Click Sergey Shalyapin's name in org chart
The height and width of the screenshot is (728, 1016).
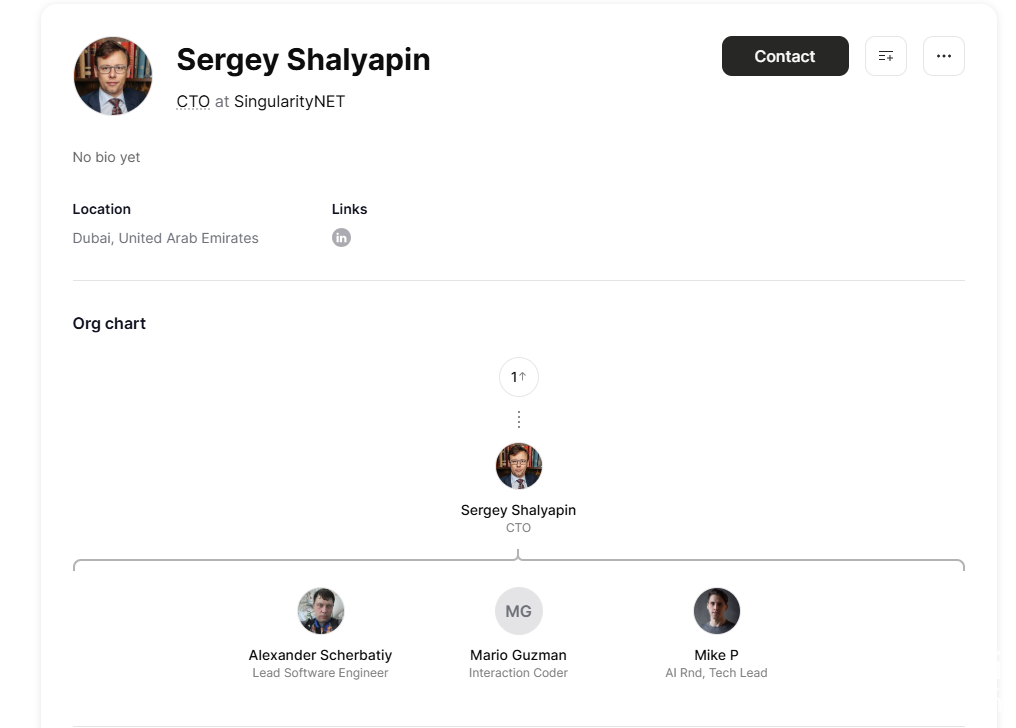coord(518,510)
